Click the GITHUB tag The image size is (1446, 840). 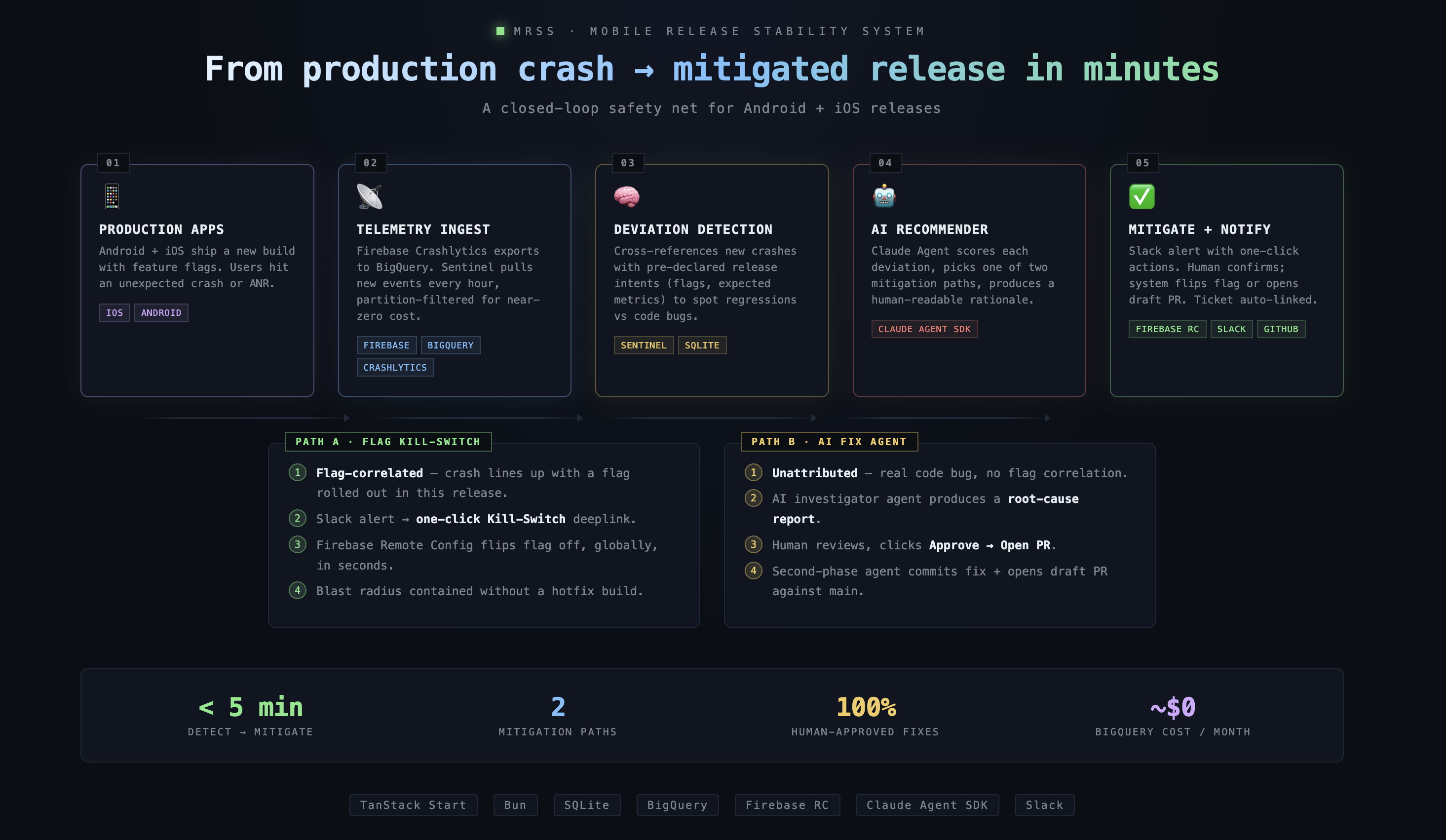click(1281, 329)
